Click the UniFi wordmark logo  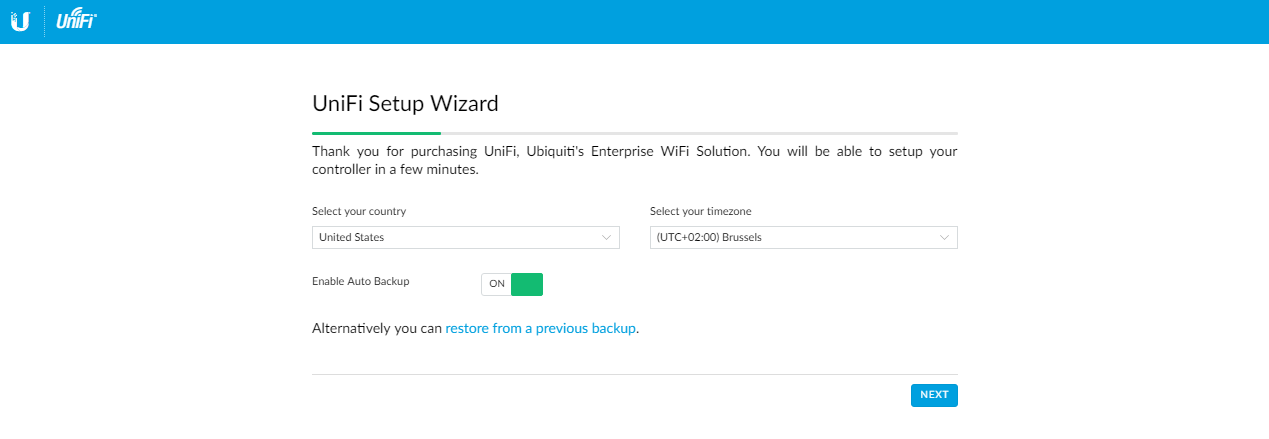pos(76,20)
